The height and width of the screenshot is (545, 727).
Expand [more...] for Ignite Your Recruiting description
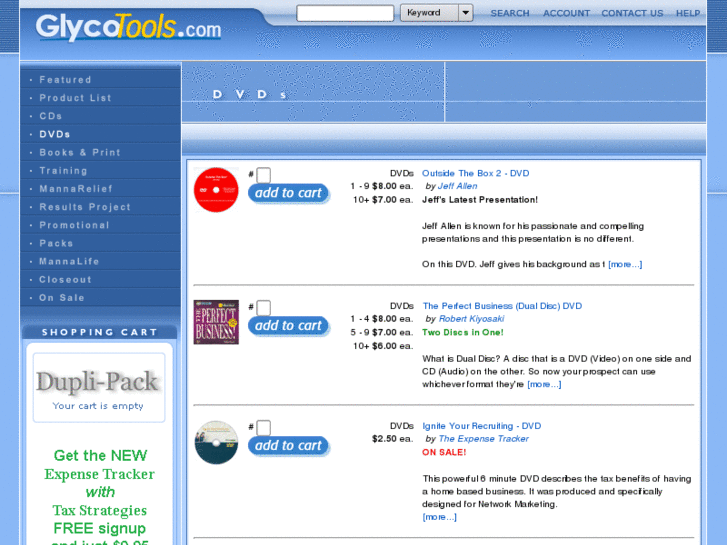point(440,517)
